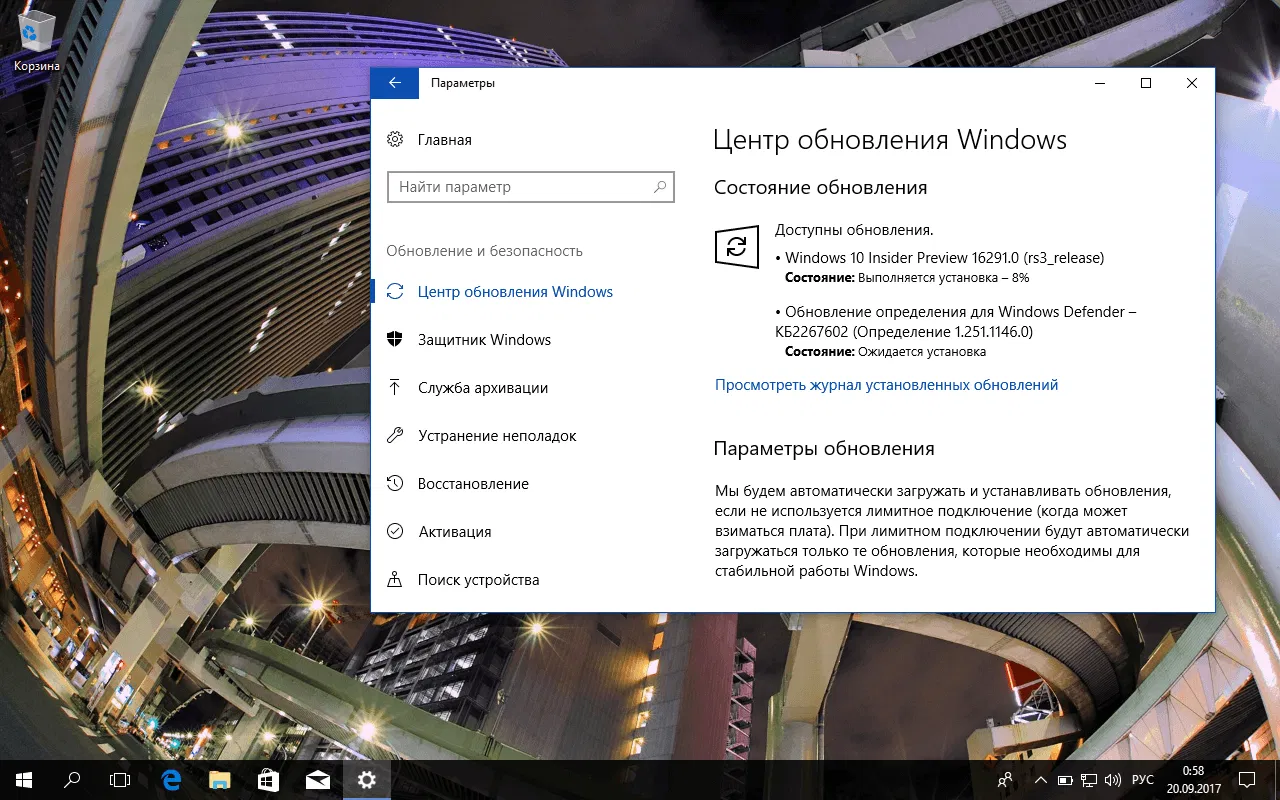
Task: Expand hidden icons in system tray
Action: pyautogui.click(x=1040, y=779)
